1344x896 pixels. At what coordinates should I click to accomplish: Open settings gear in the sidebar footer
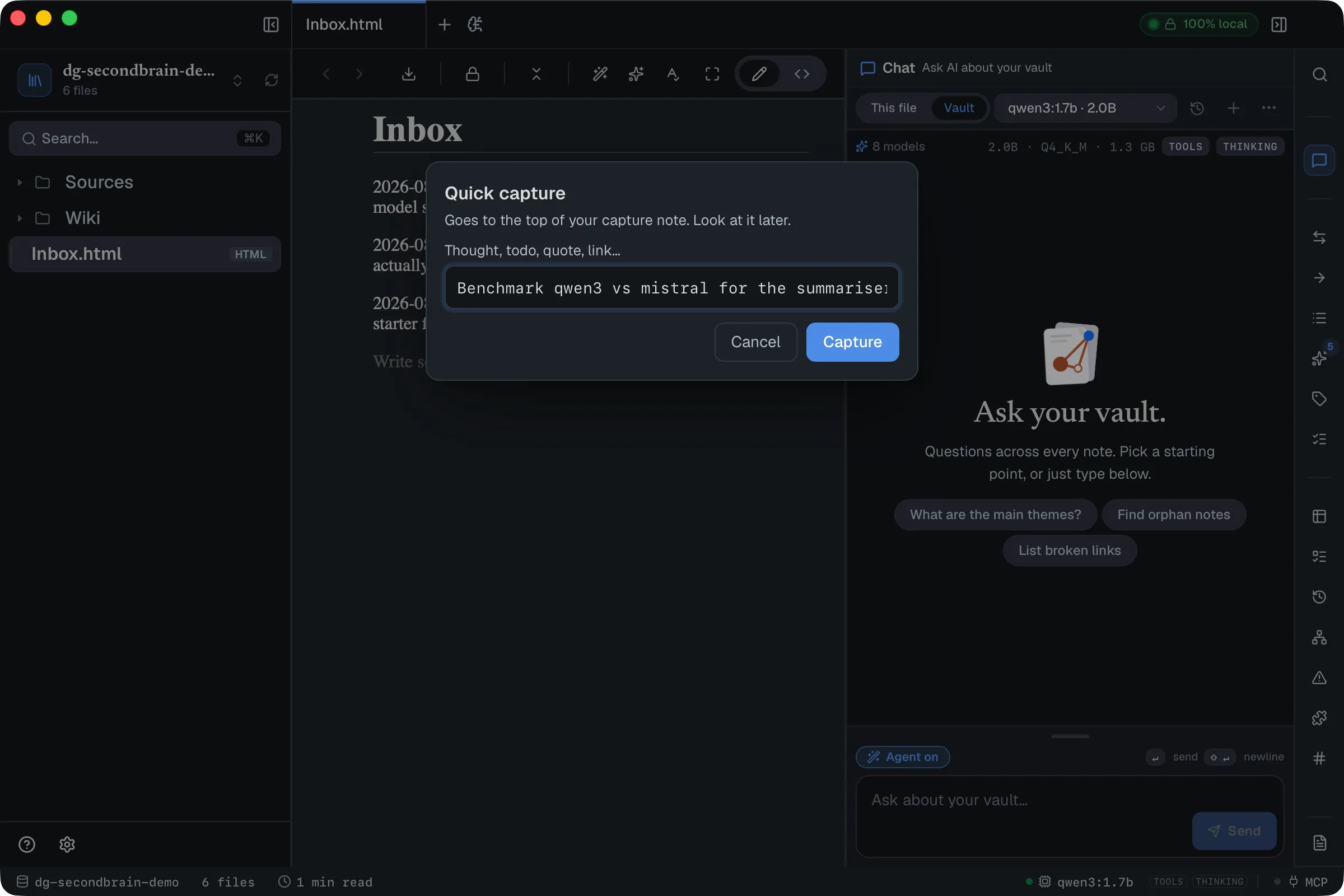67,844
